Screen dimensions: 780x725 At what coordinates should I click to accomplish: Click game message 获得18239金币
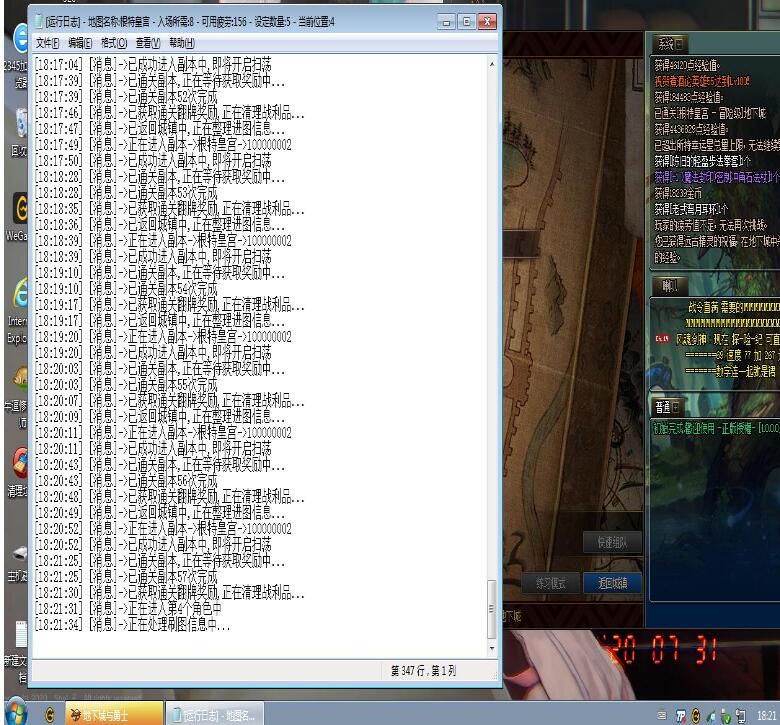click(678, 193)
